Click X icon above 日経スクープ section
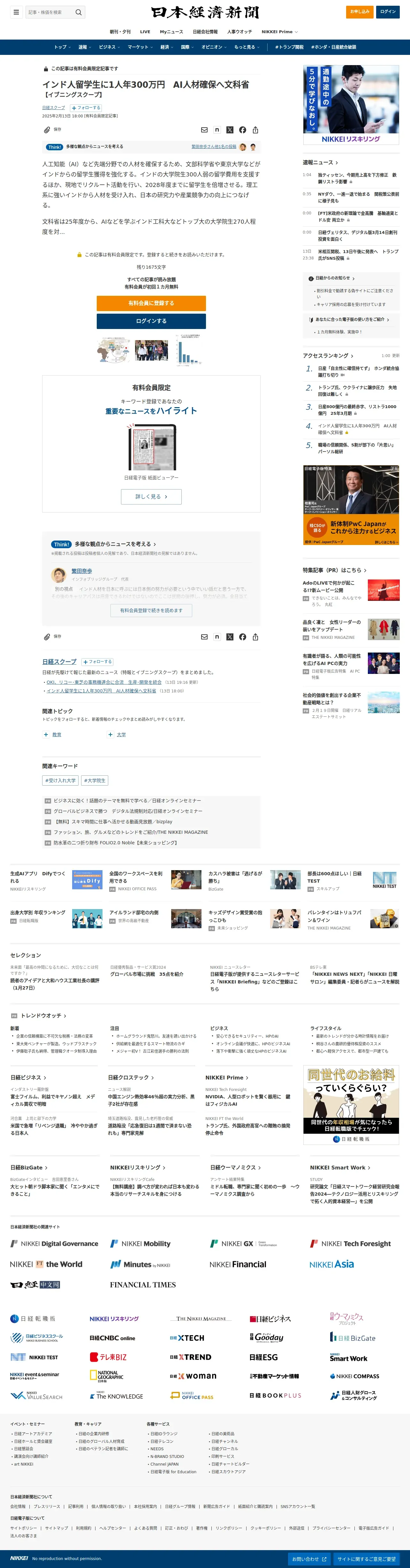 coord(230,637)
